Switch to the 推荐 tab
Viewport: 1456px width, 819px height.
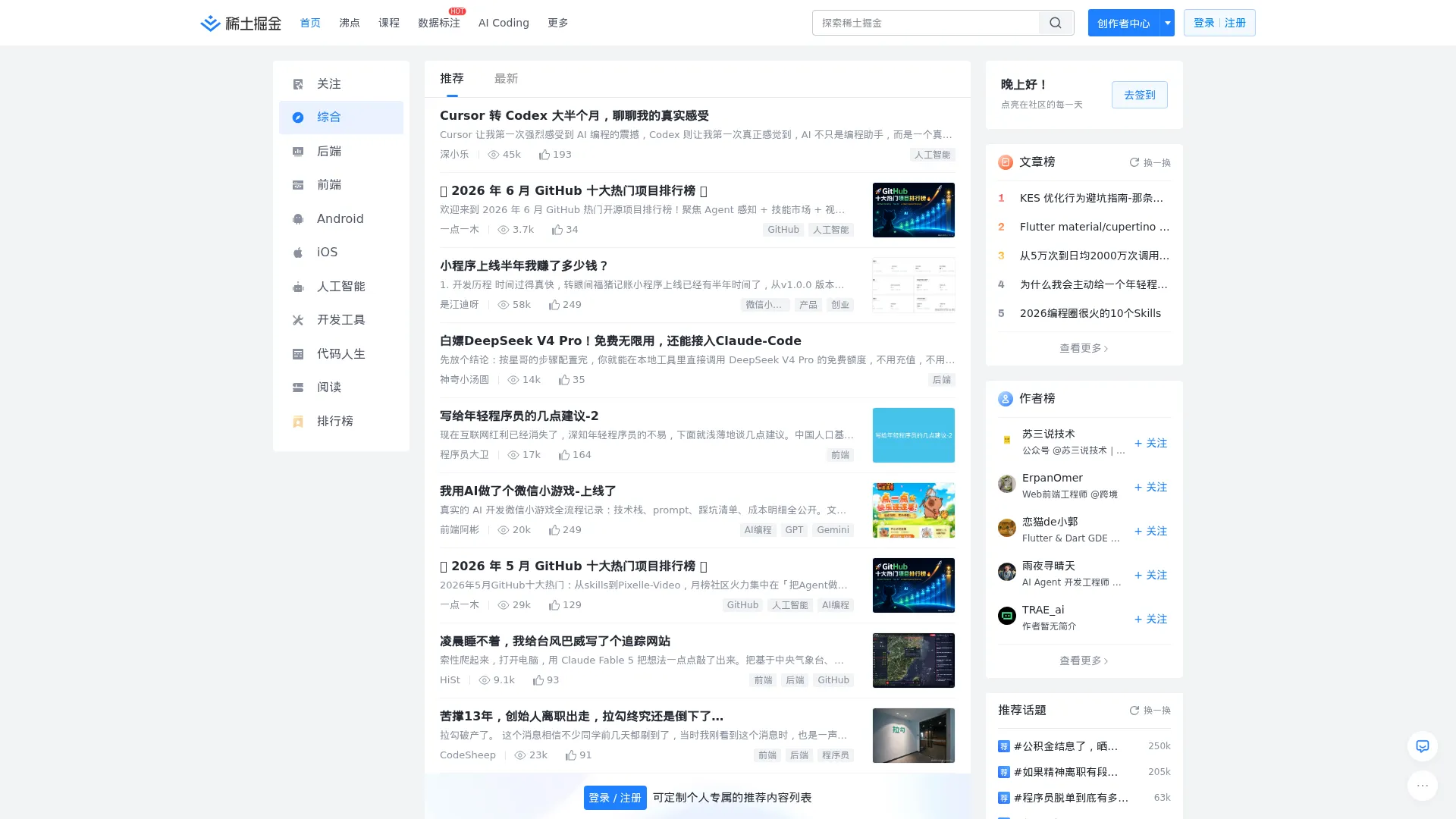coord(452,79)
